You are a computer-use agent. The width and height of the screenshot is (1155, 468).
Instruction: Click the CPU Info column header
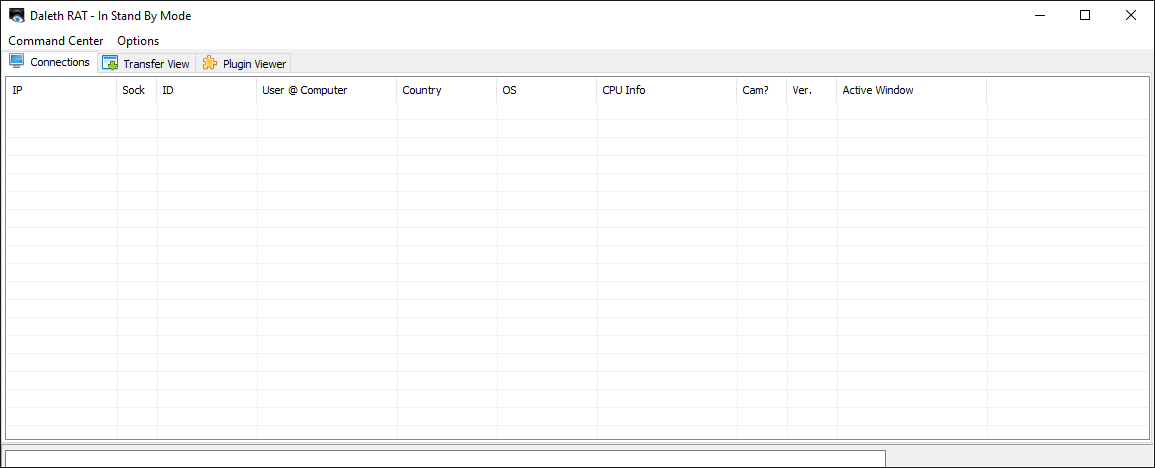pos(667,90)
